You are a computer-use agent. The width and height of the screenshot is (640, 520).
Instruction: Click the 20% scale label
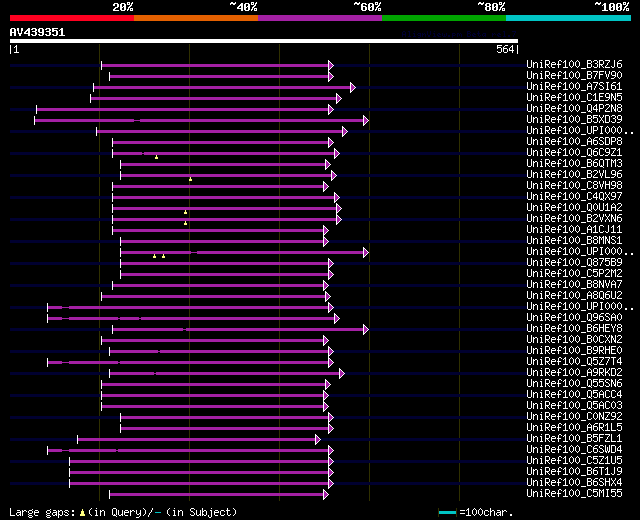pos(123,7)
